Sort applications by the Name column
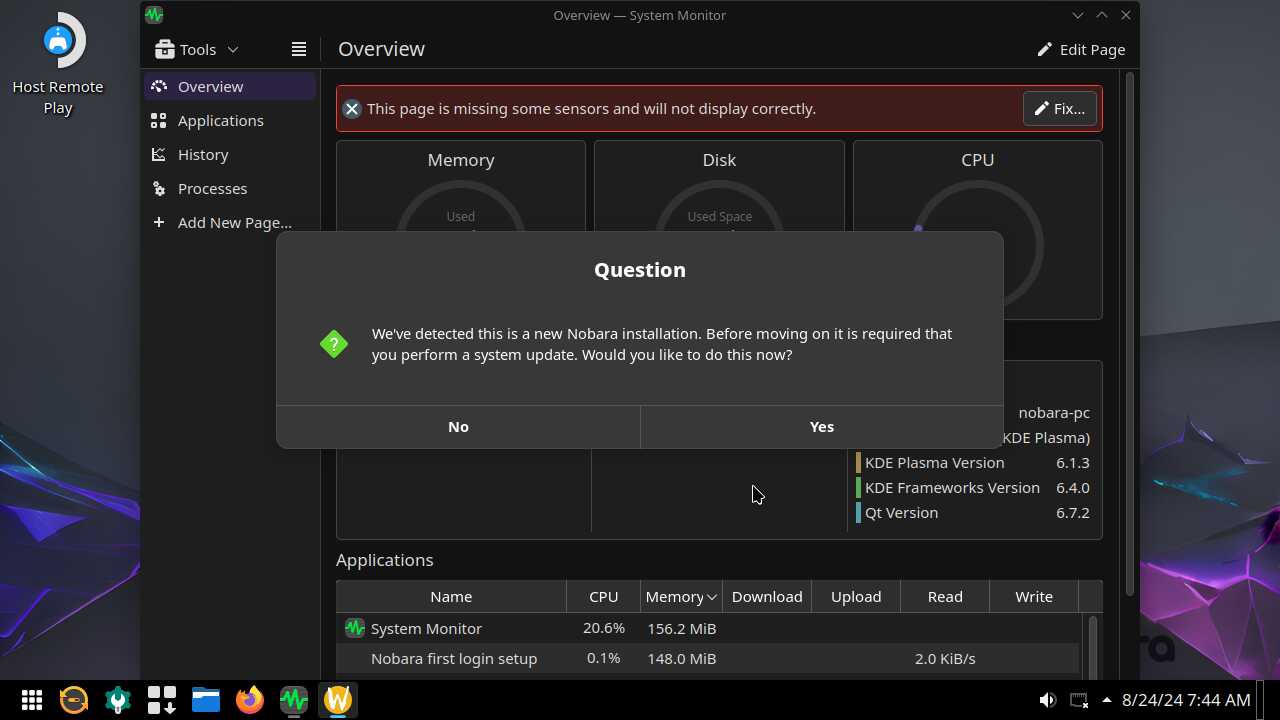The height and width of the screenshot is (720, 1280). click(x=451, y=596)
